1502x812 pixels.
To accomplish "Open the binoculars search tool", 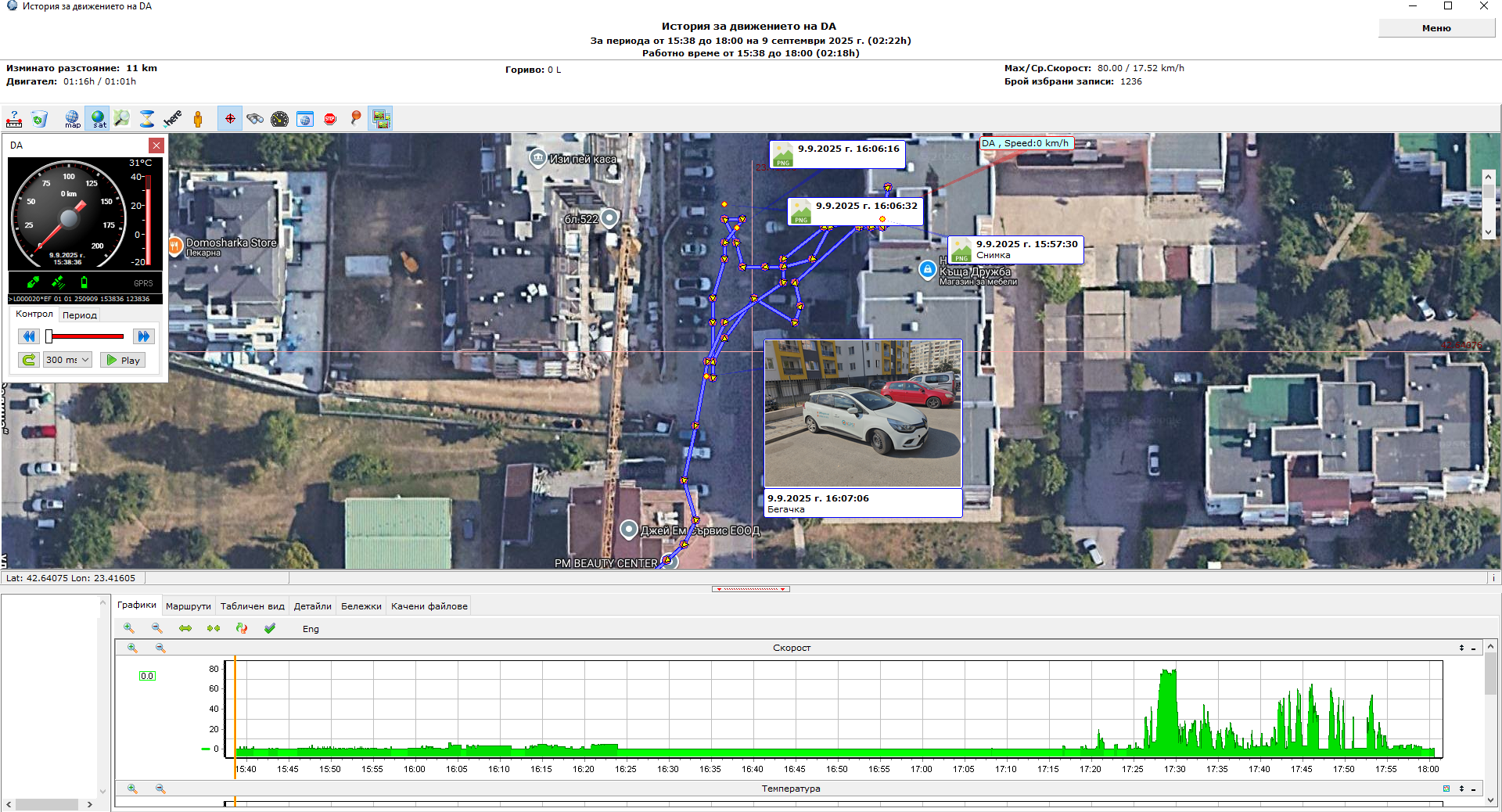I will point(255,119).
